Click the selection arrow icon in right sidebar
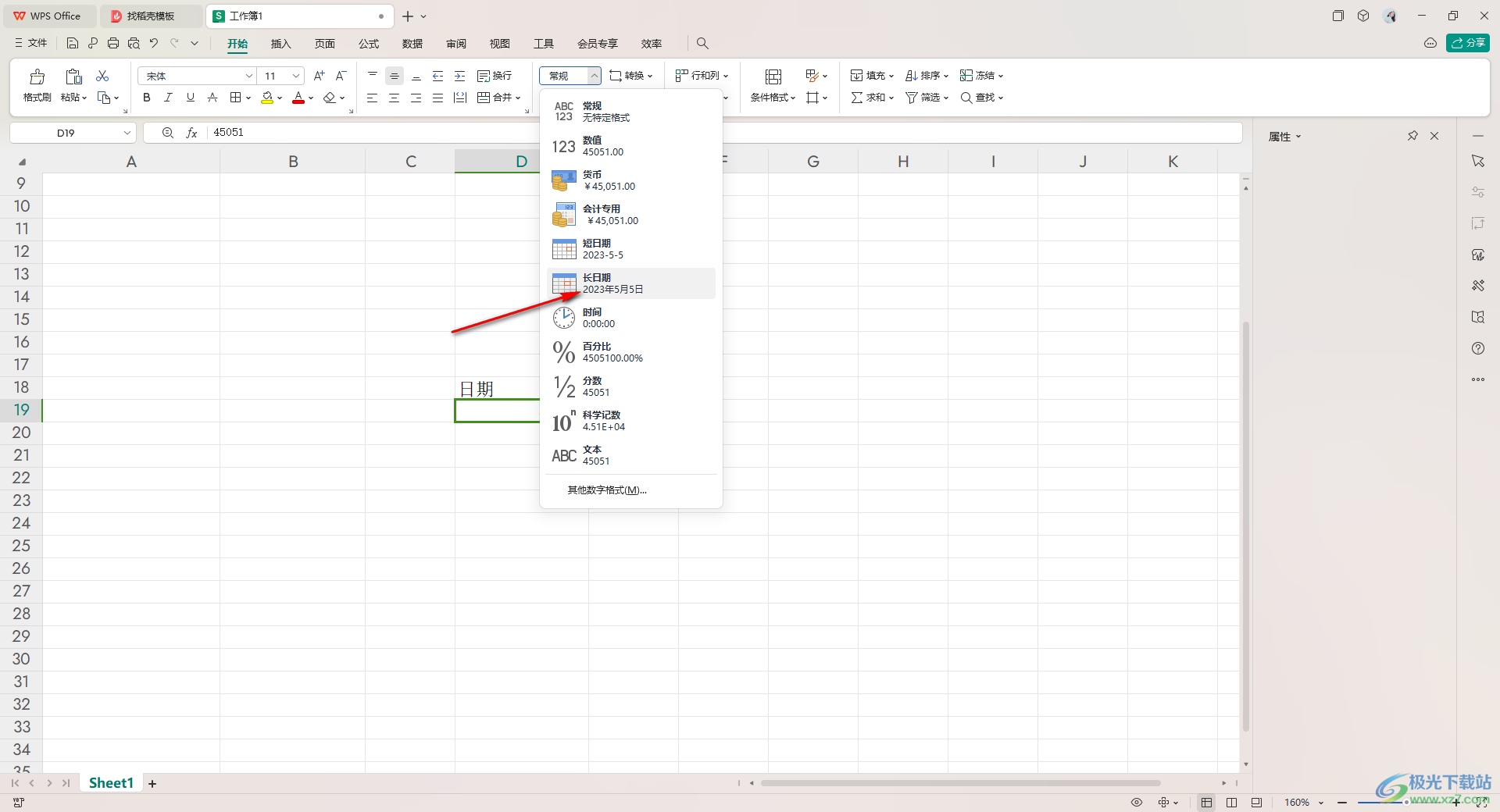The width and height of the screenshot is (1500, 812). [x=1478, y=161]
